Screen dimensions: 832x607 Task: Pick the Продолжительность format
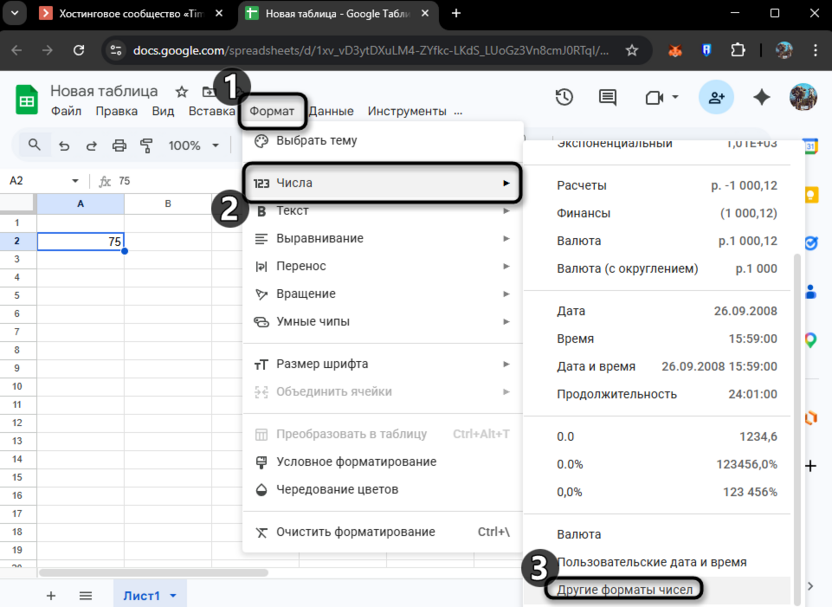(x=657, y=394)
